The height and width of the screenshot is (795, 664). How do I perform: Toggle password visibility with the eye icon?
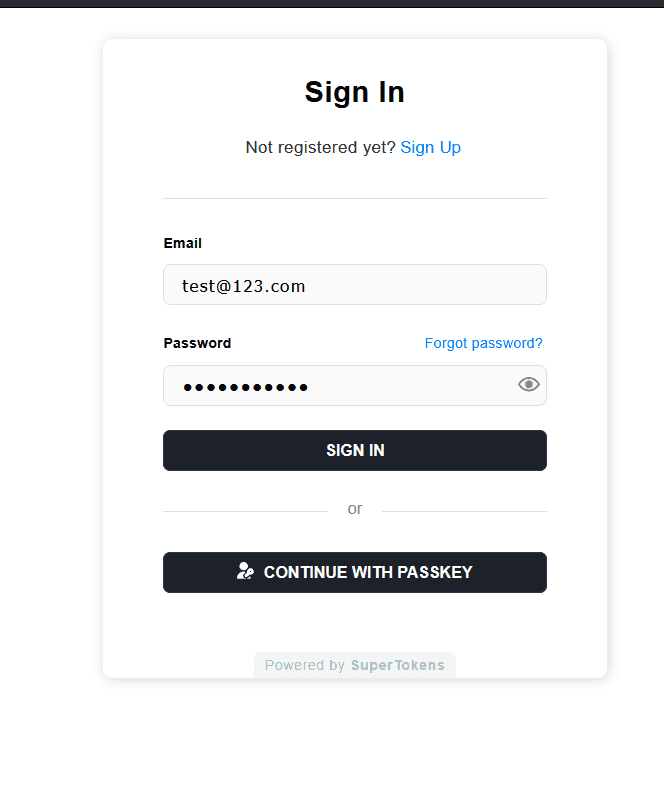coord(529,385)
